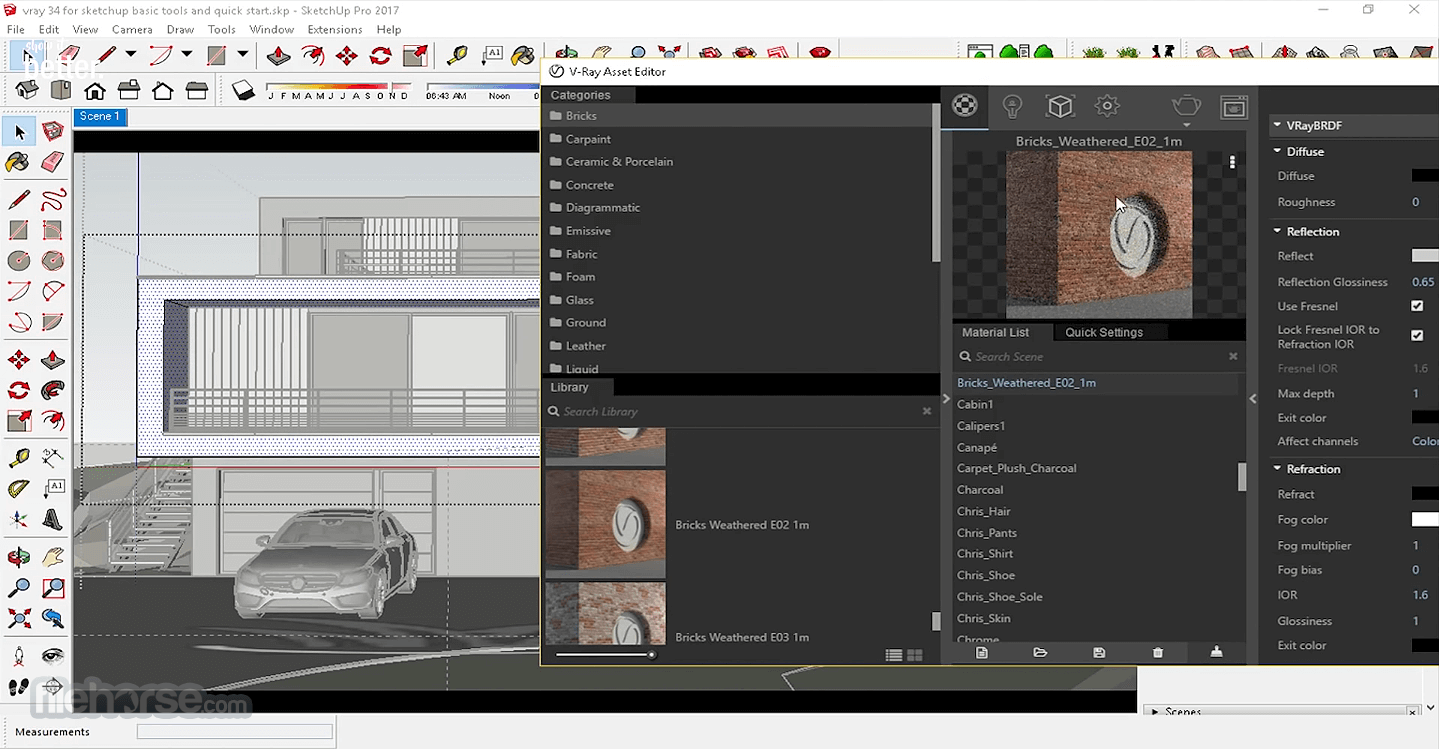Image resolution: width=1439 pixels, height=749 pixels.
Task: Select the Zoom magnifier tool in left toolbar
Action: point(19,588)
